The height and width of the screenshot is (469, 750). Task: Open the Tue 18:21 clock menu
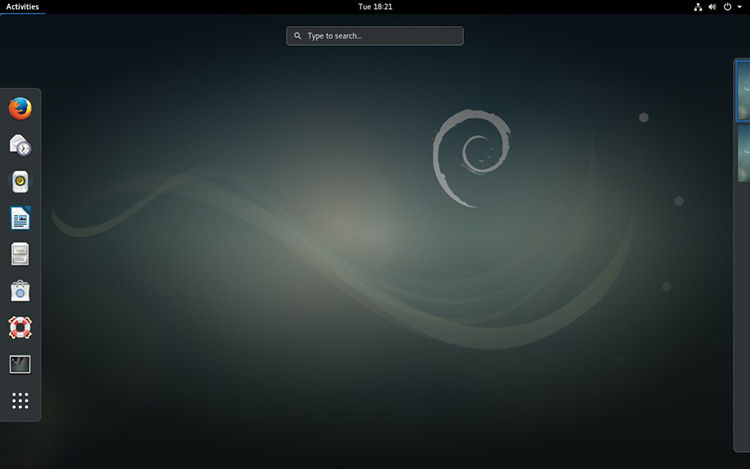tap(375, 7)
